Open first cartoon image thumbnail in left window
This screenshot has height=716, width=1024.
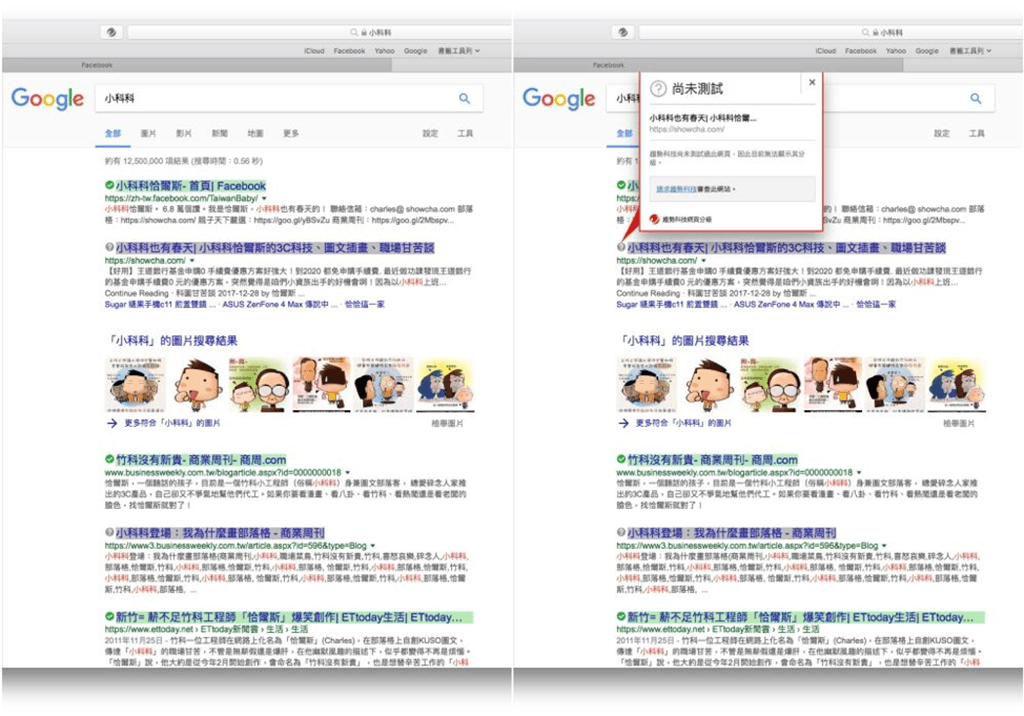click(x=135, y=384)
